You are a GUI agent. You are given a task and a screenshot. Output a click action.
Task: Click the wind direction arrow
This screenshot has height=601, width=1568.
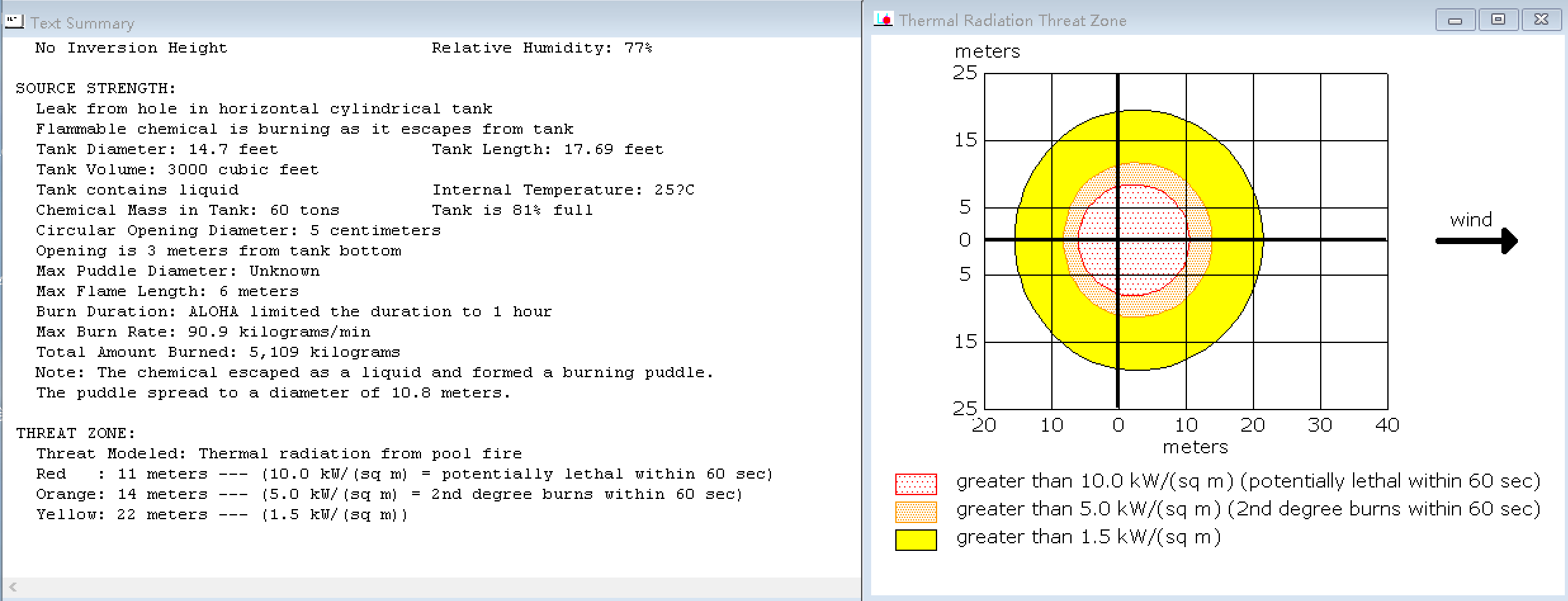(x=1477, y=241)
